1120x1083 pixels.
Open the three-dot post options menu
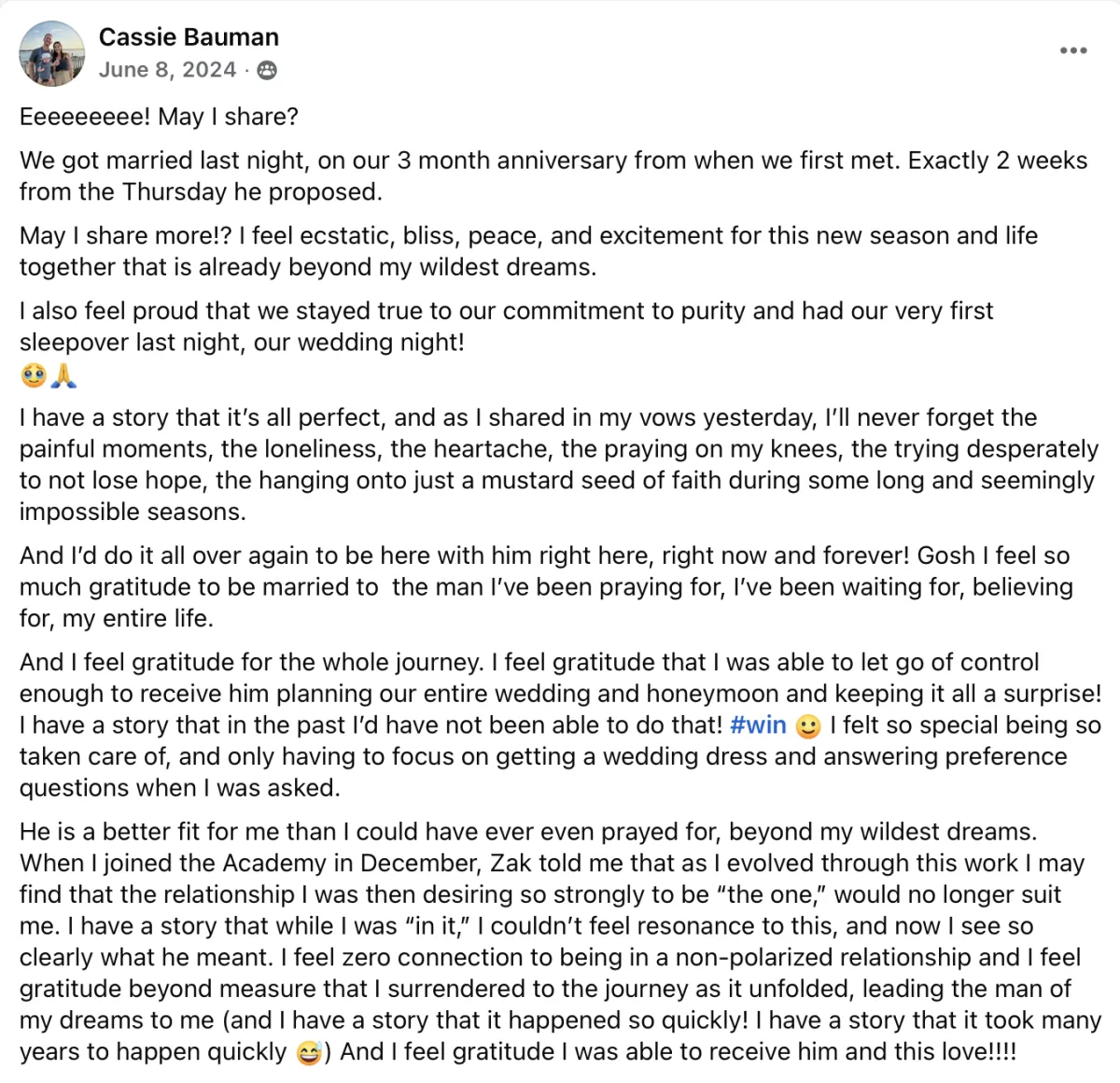[1073, 50]
